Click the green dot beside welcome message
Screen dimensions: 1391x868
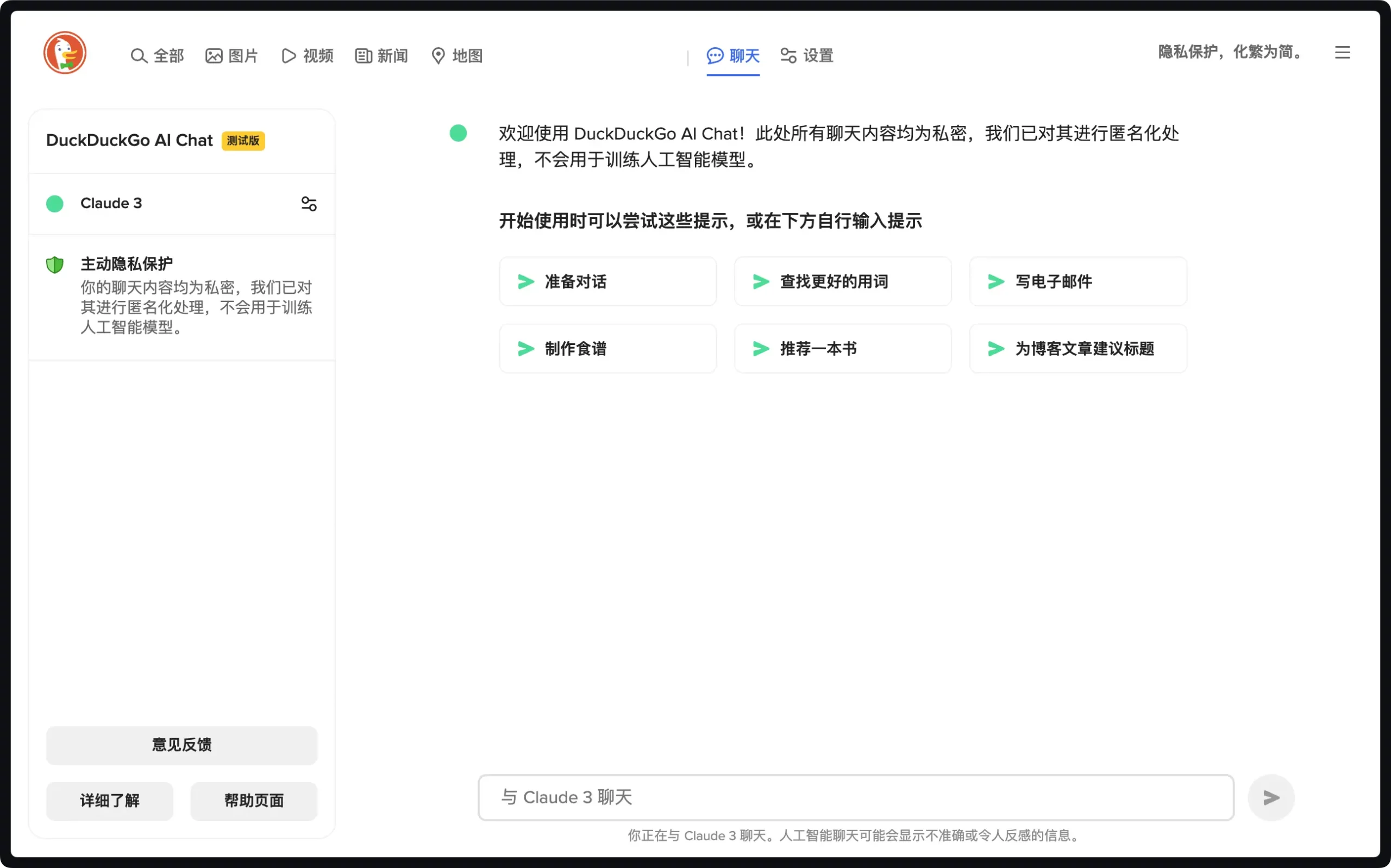(458, 133)
